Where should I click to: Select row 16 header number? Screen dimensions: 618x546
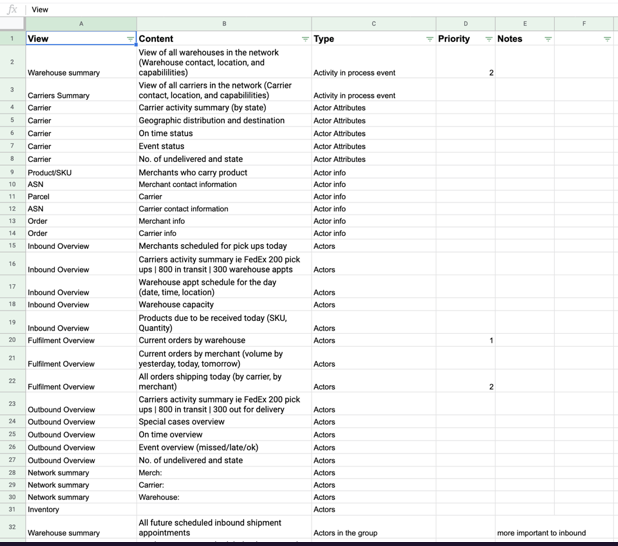12,263
